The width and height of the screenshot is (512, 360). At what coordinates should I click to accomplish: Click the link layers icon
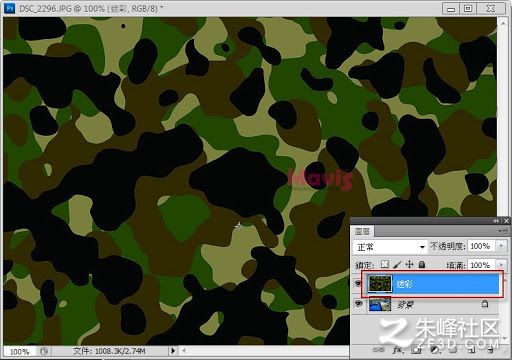click(378, 350)
